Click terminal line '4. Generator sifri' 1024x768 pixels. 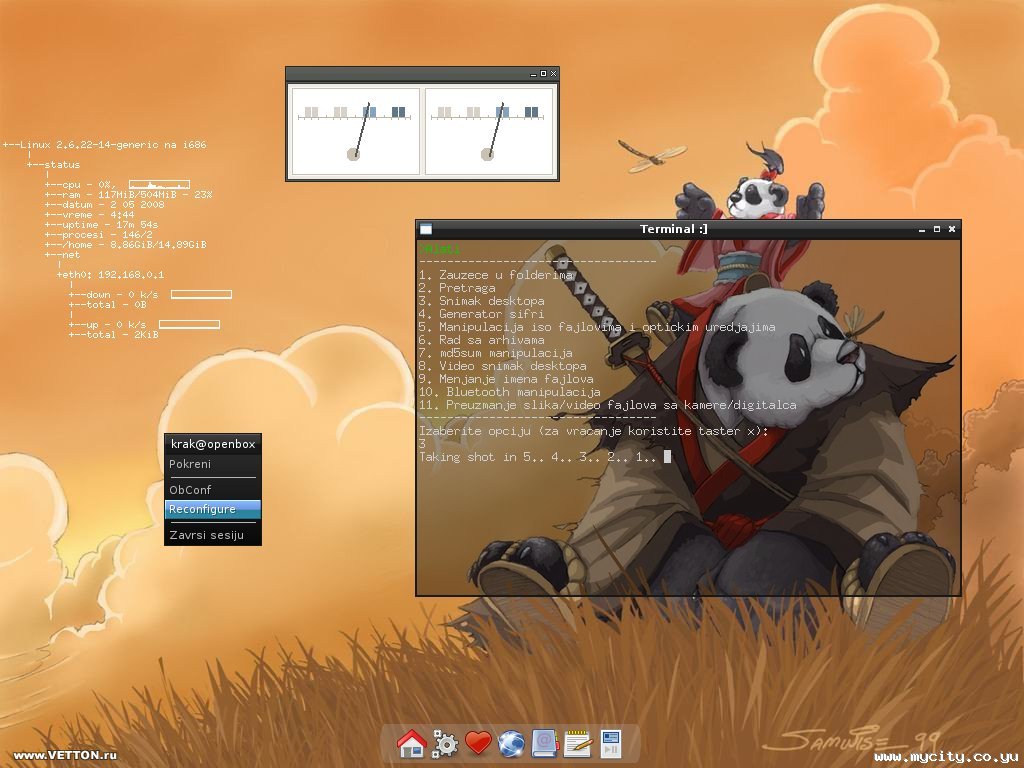[x=481, y=314]
